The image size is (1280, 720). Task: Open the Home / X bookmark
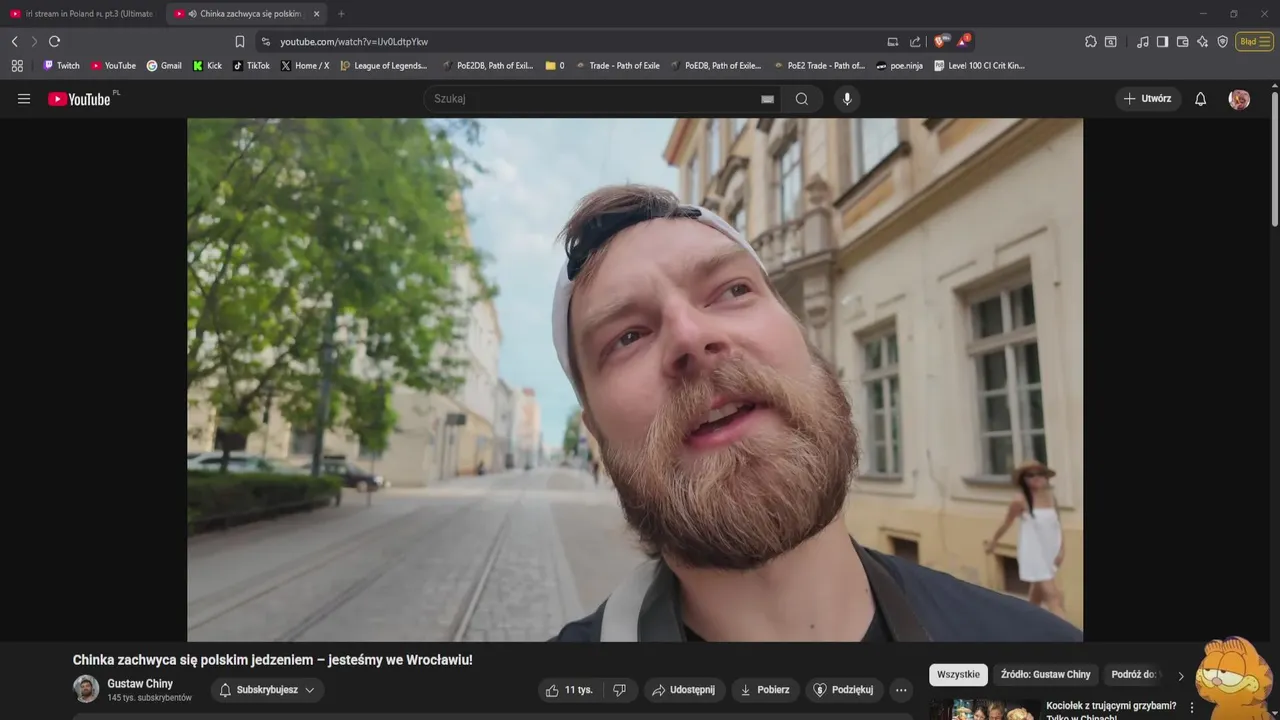tap(305, 66)
